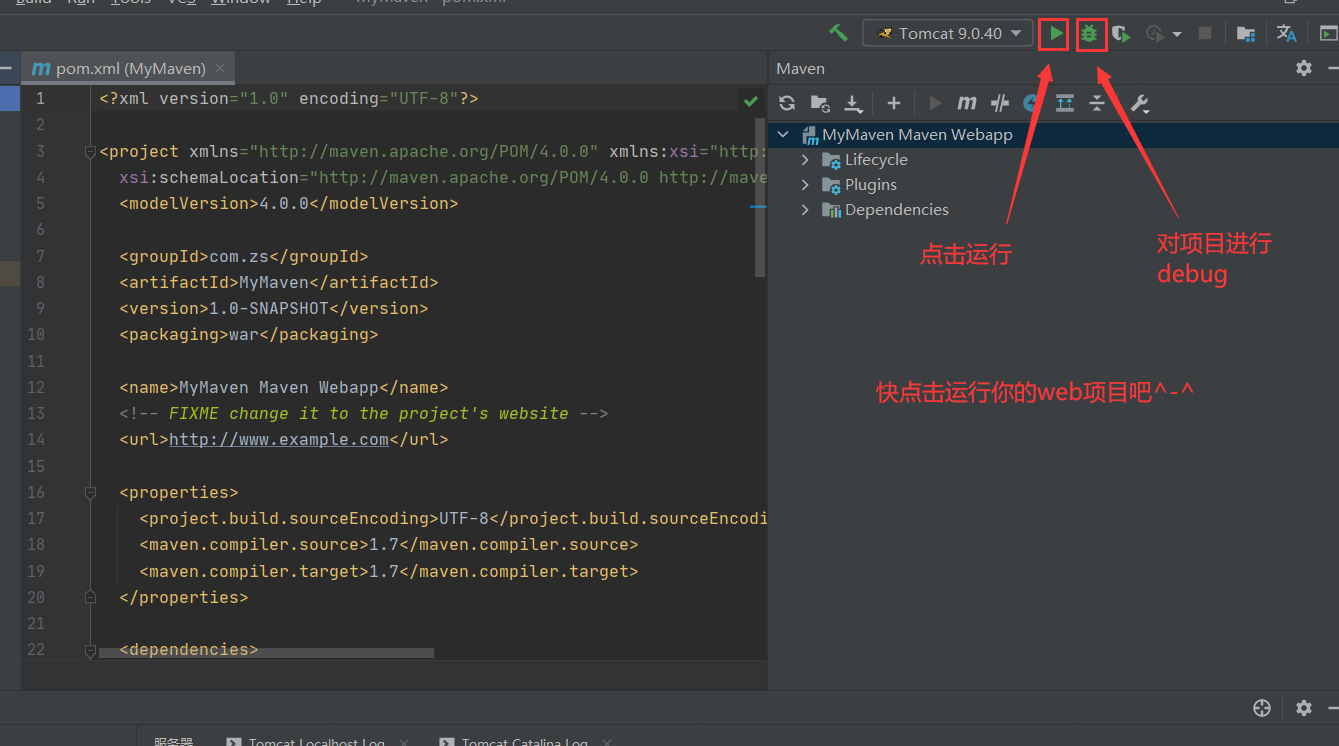1339x746 pixels.
Task: Select the pom.xml (MyMaven) editor tab
Action: click(120, 68)
